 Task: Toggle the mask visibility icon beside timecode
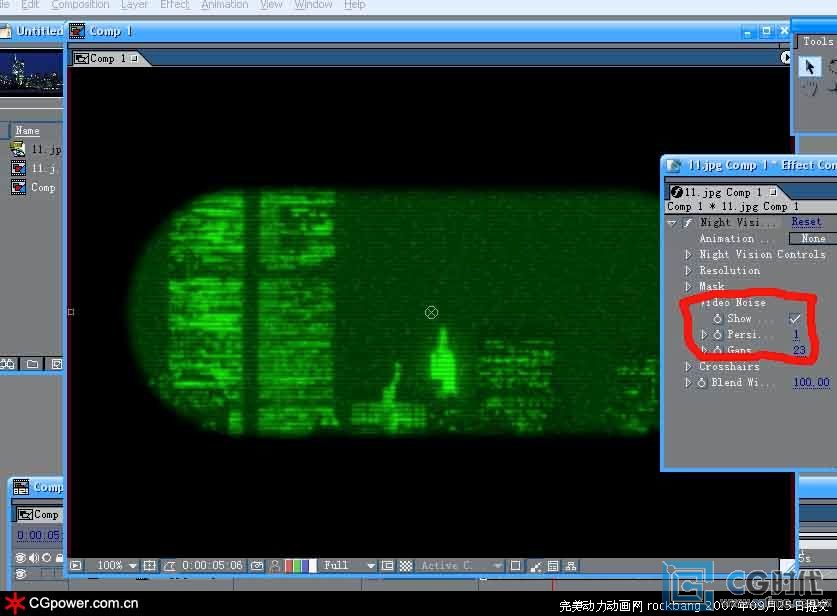click(x=170, y=565)
